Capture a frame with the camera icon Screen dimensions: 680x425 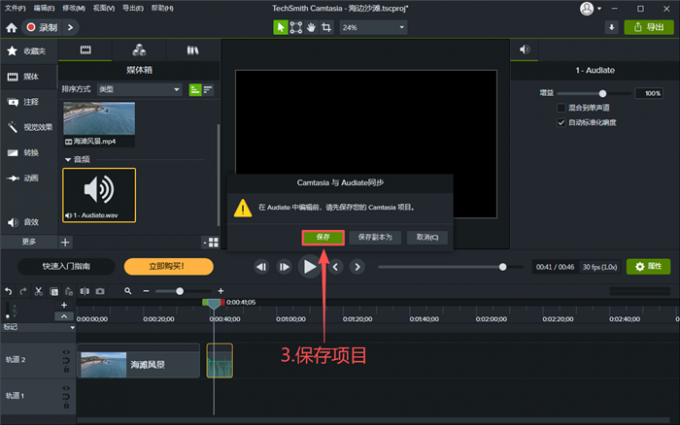point(100,291)
